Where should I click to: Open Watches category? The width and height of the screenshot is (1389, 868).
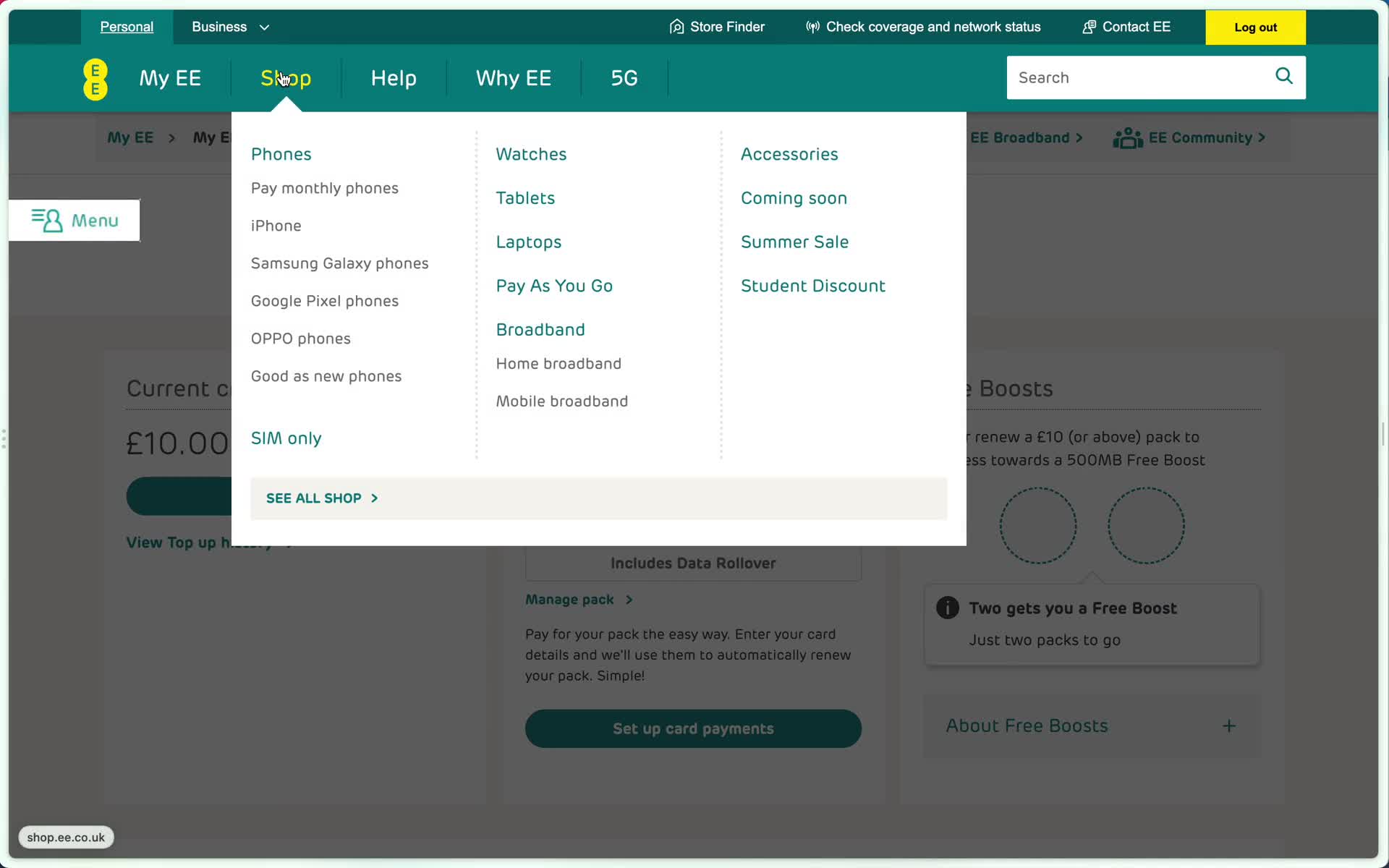(x=531, y=154)
